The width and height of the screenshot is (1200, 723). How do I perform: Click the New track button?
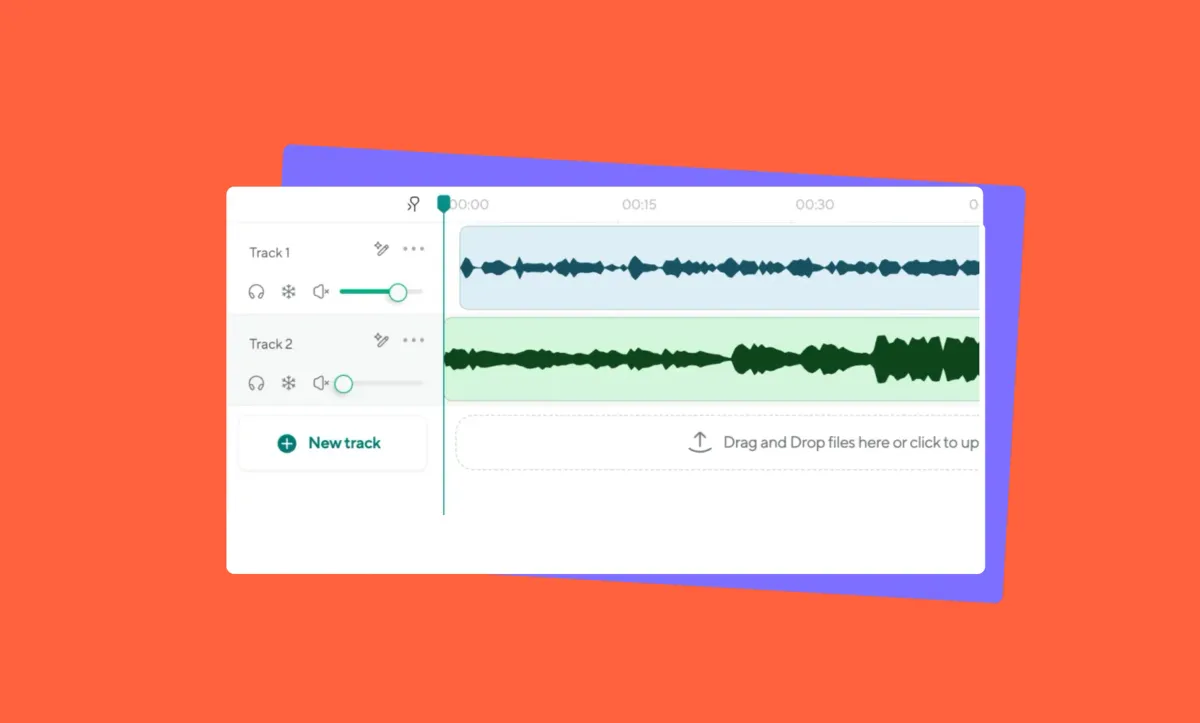pyautogui.click(x=332, y=442)
